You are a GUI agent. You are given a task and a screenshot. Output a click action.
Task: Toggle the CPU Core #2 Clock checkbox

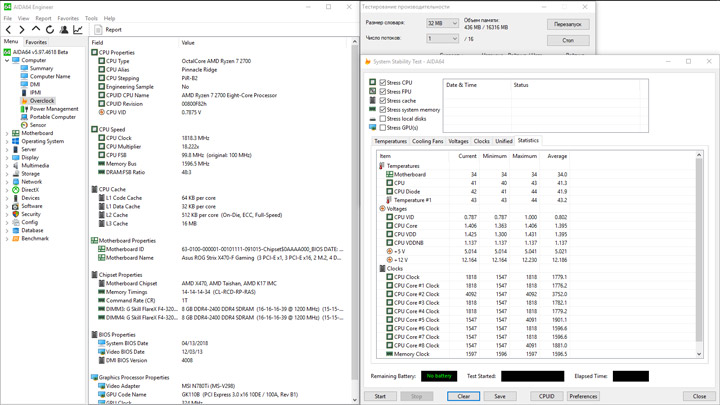[389, 294]
